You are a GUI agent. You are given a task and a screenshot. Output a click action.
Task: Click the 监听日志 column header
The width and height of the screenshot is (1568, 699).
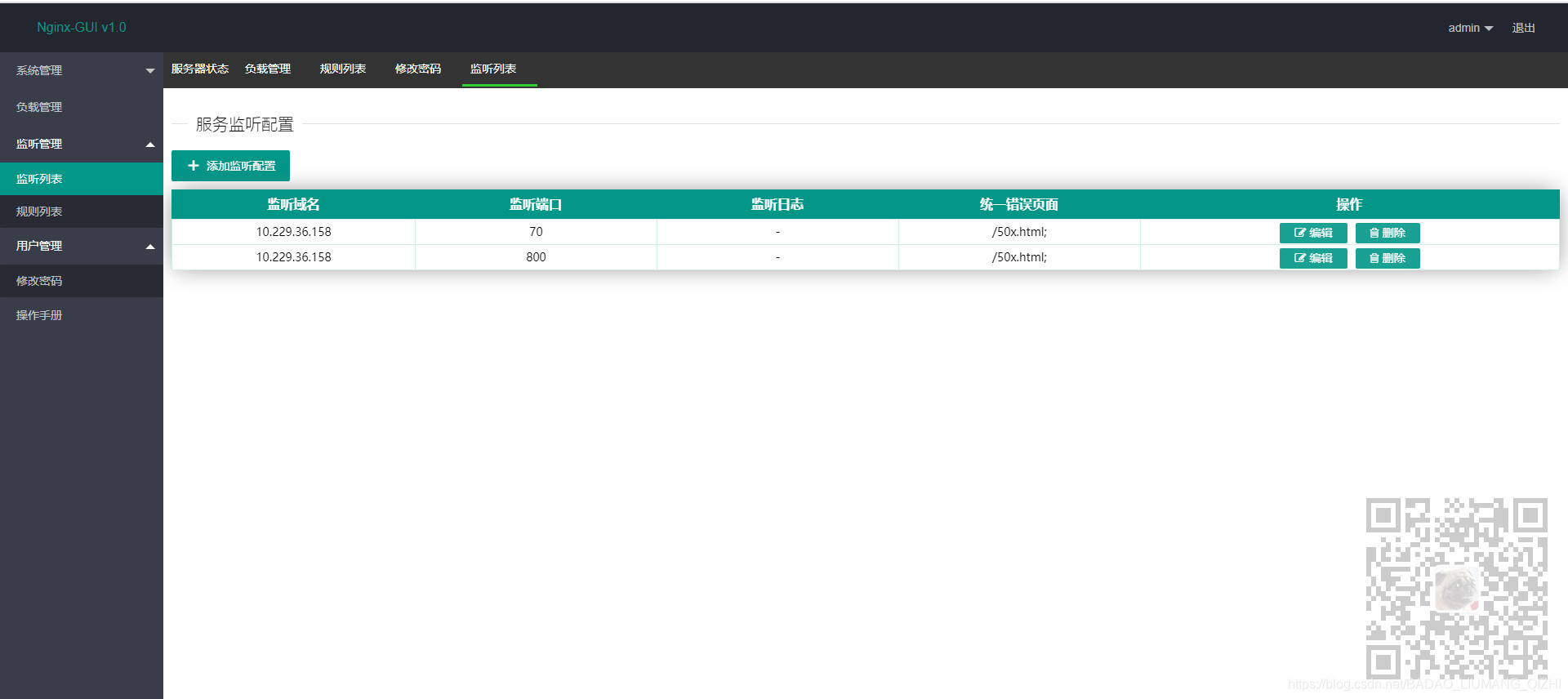click(777, 204)
